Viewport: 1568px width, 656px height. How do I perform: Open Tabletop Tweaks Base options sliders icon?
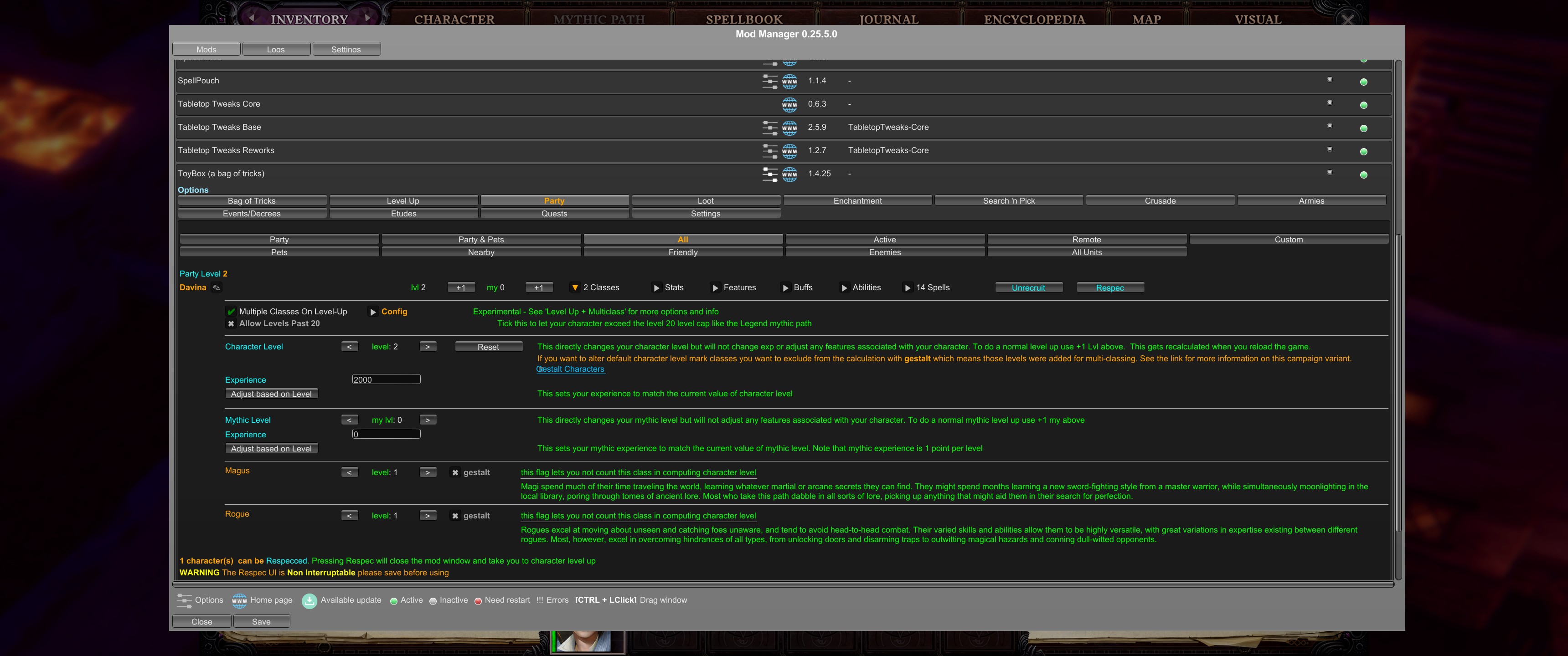pyautogui.click(x=769, y=128)
